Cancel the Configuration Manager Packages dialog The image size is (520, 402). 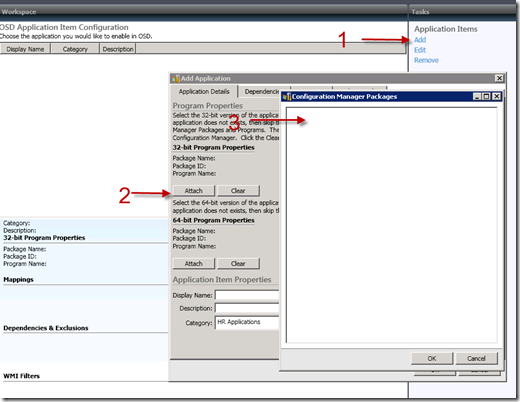tap(476, 358)
